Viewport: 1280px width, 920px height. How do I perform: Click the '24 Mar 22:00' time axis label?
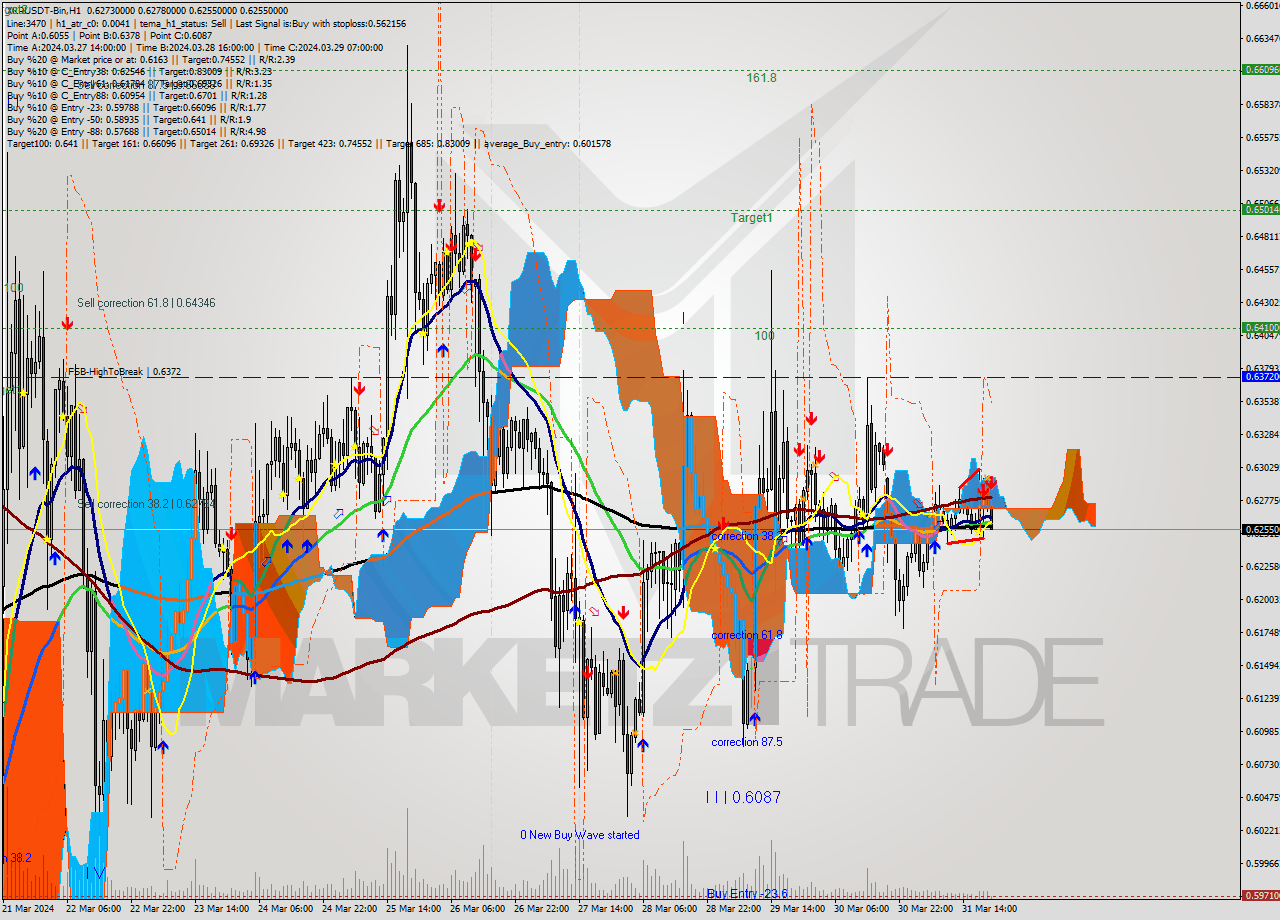348,909
